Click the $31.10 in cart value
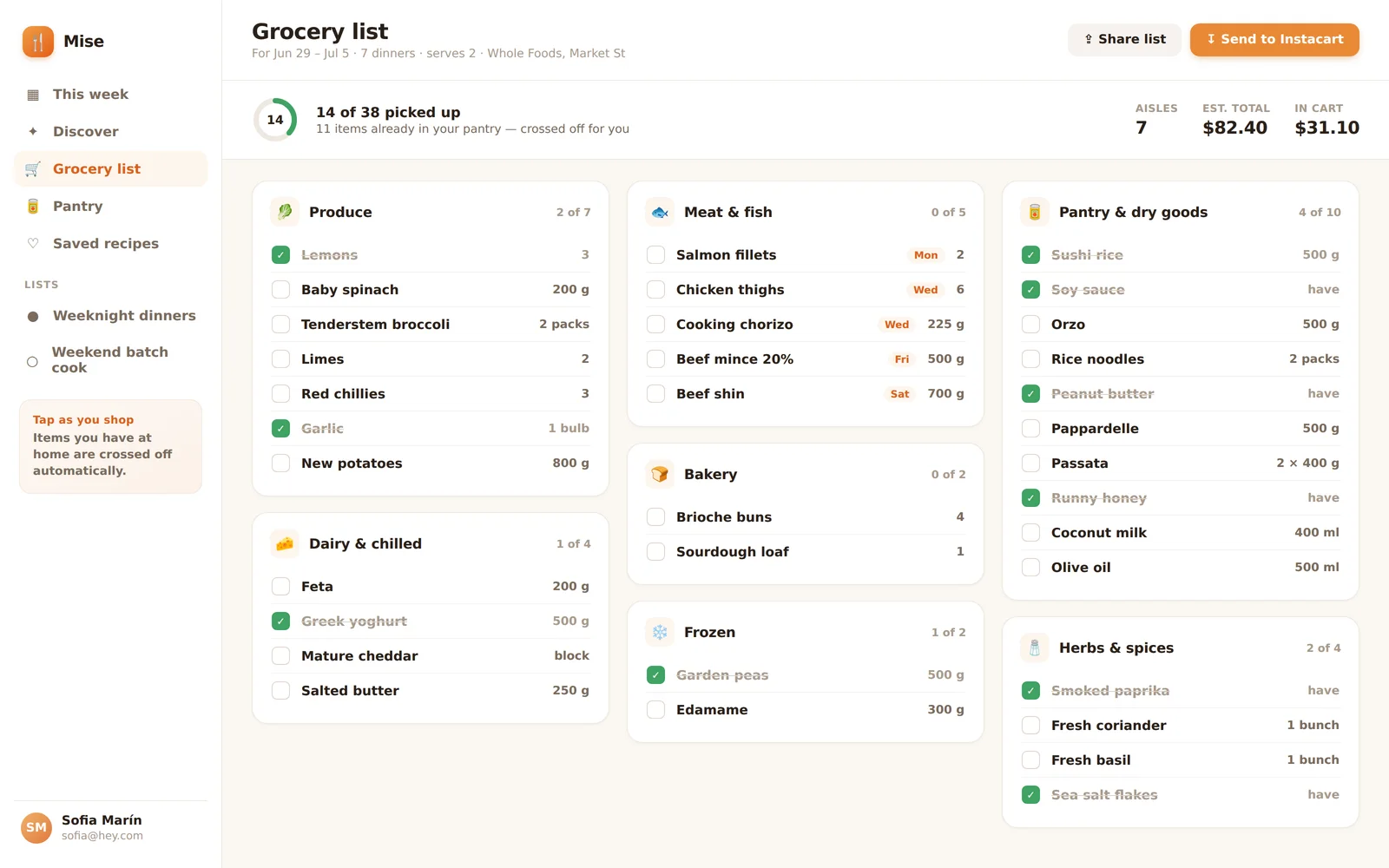 1326,128
